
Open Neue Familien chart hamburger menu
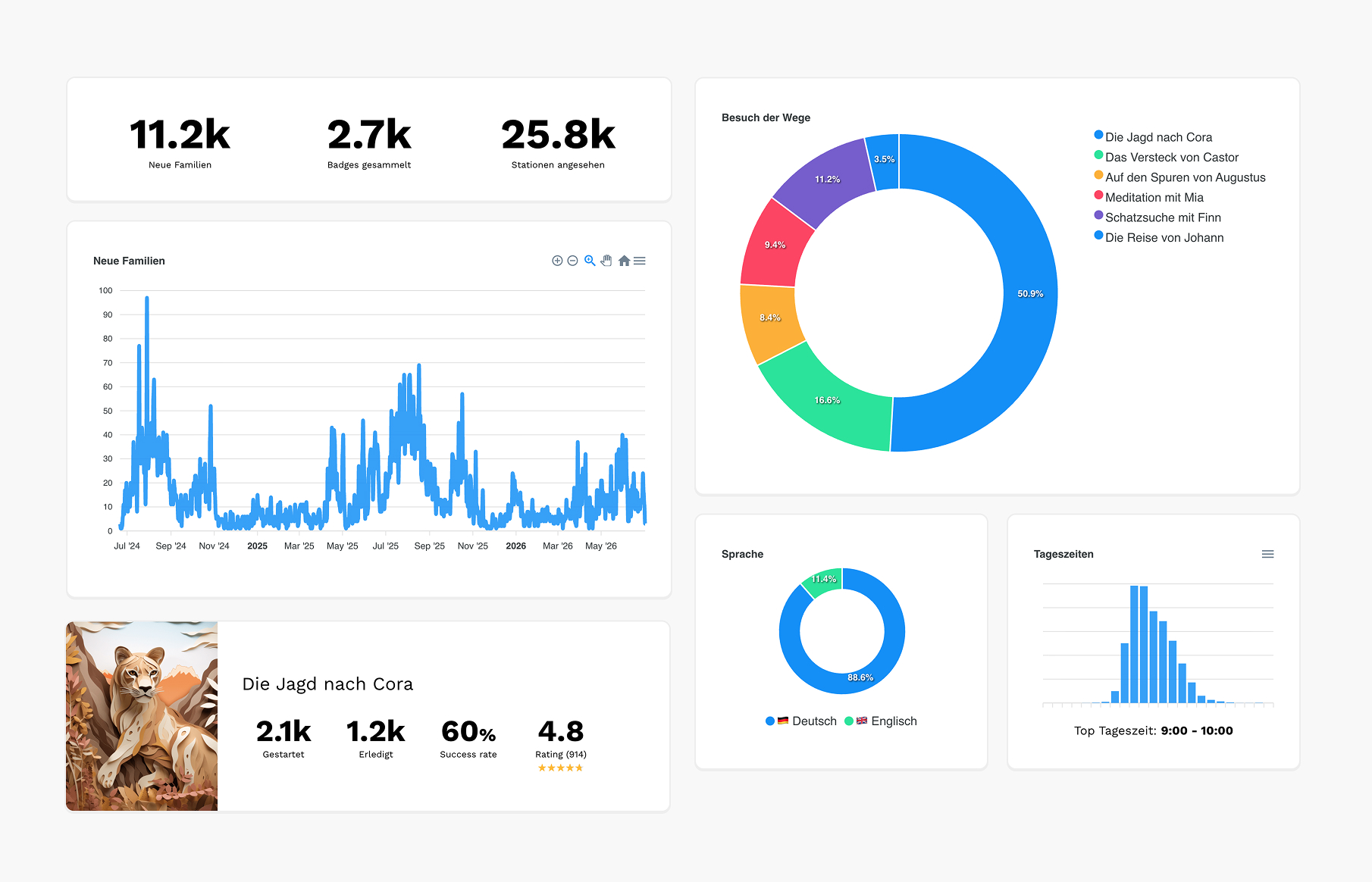640,261
